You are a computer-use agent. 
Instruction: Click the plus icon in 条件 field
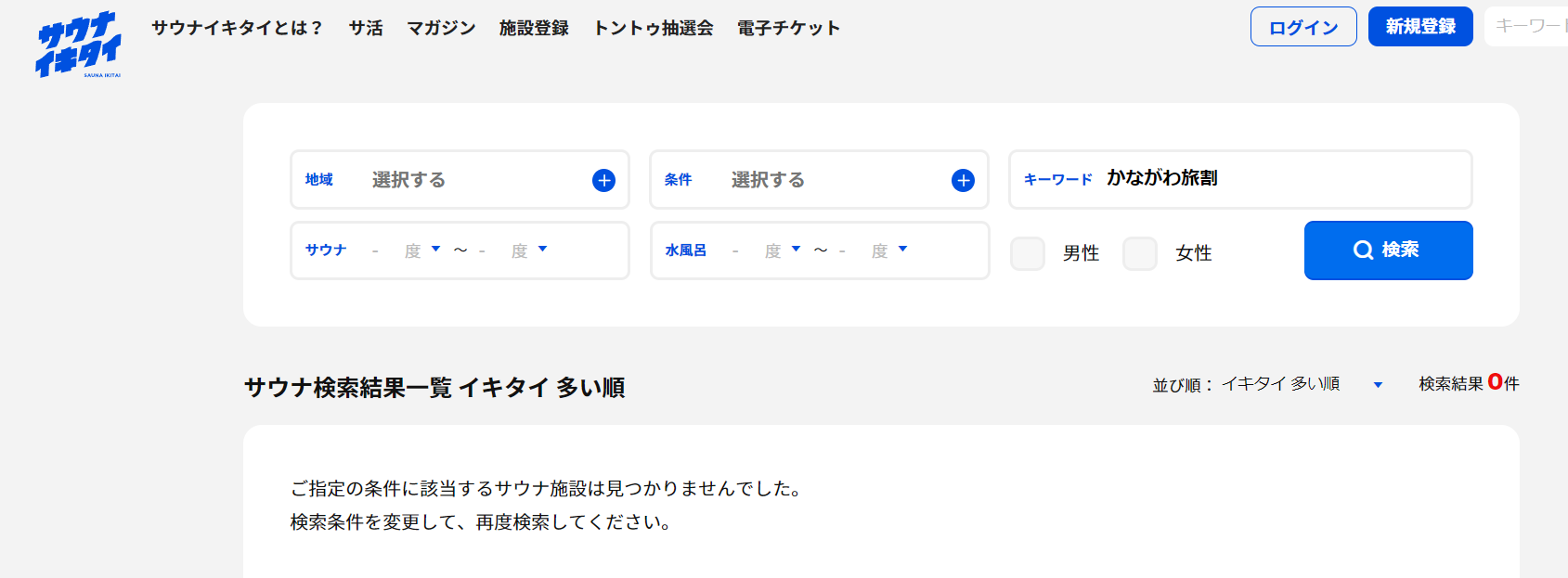coord(963,180)
